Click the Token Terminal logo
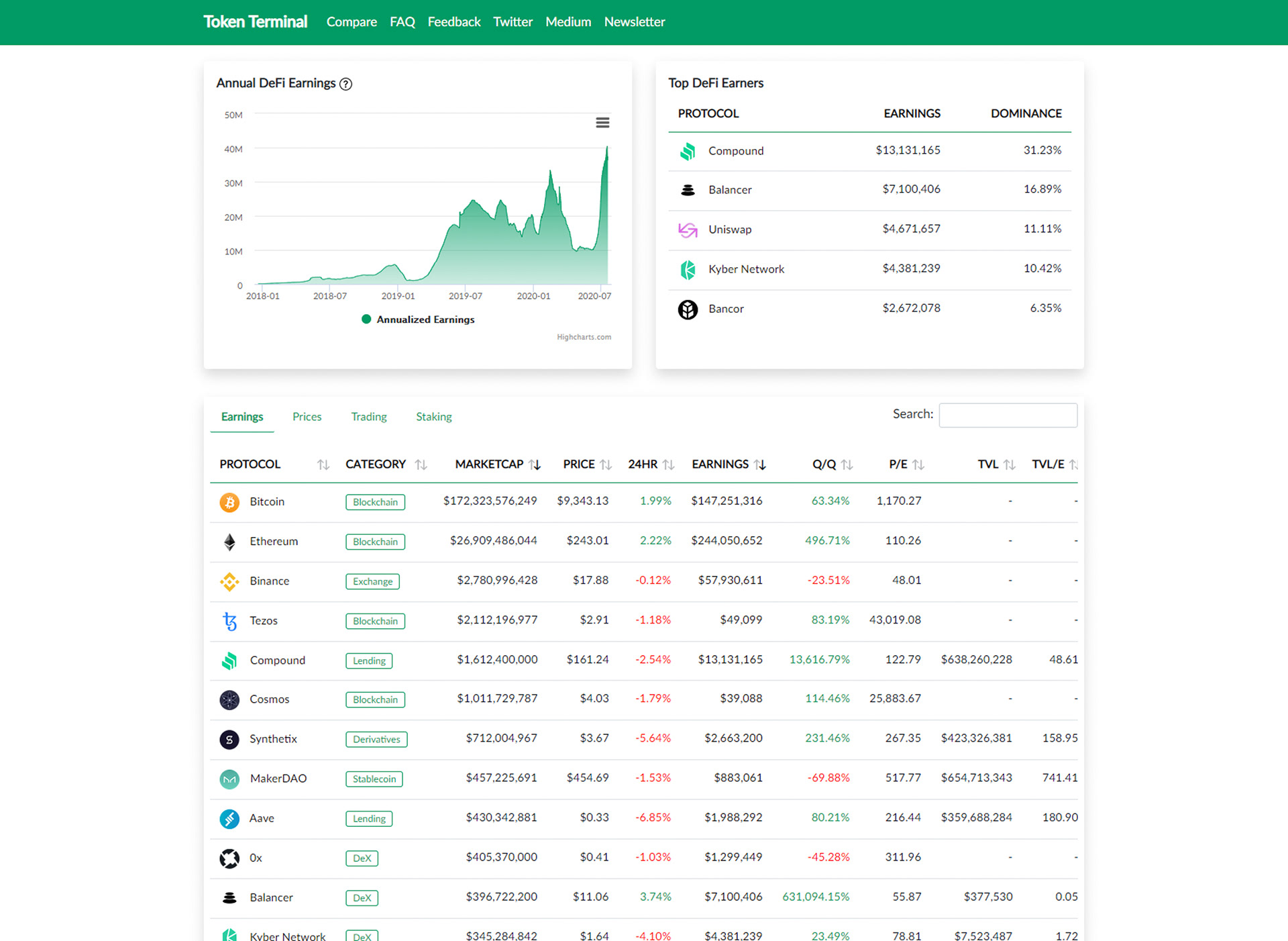 (x=256, y=22)
